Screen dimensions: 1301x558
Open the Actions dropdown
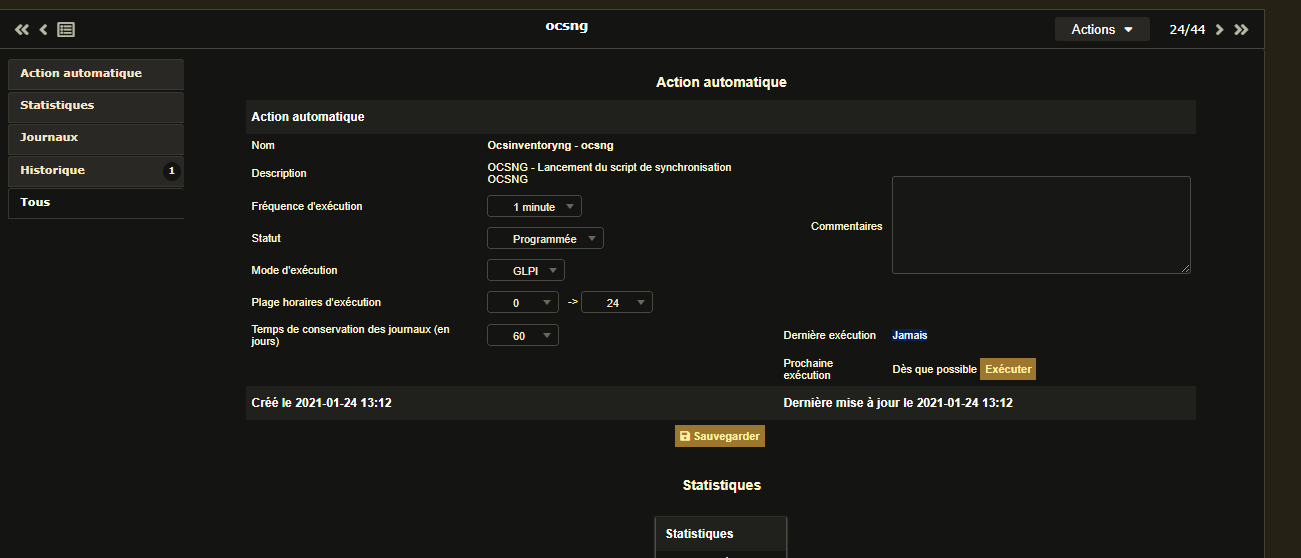pos(1102,30)
